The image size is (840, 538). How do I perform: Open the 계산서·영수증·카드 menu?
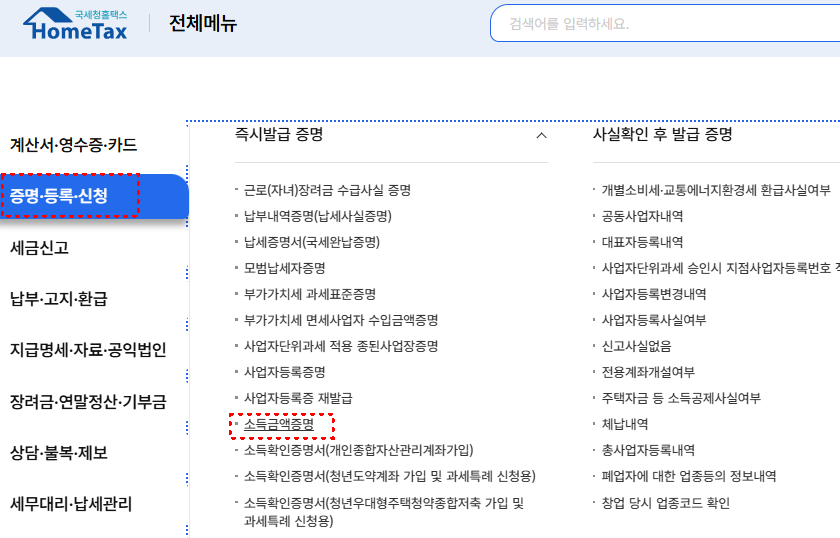73,145
